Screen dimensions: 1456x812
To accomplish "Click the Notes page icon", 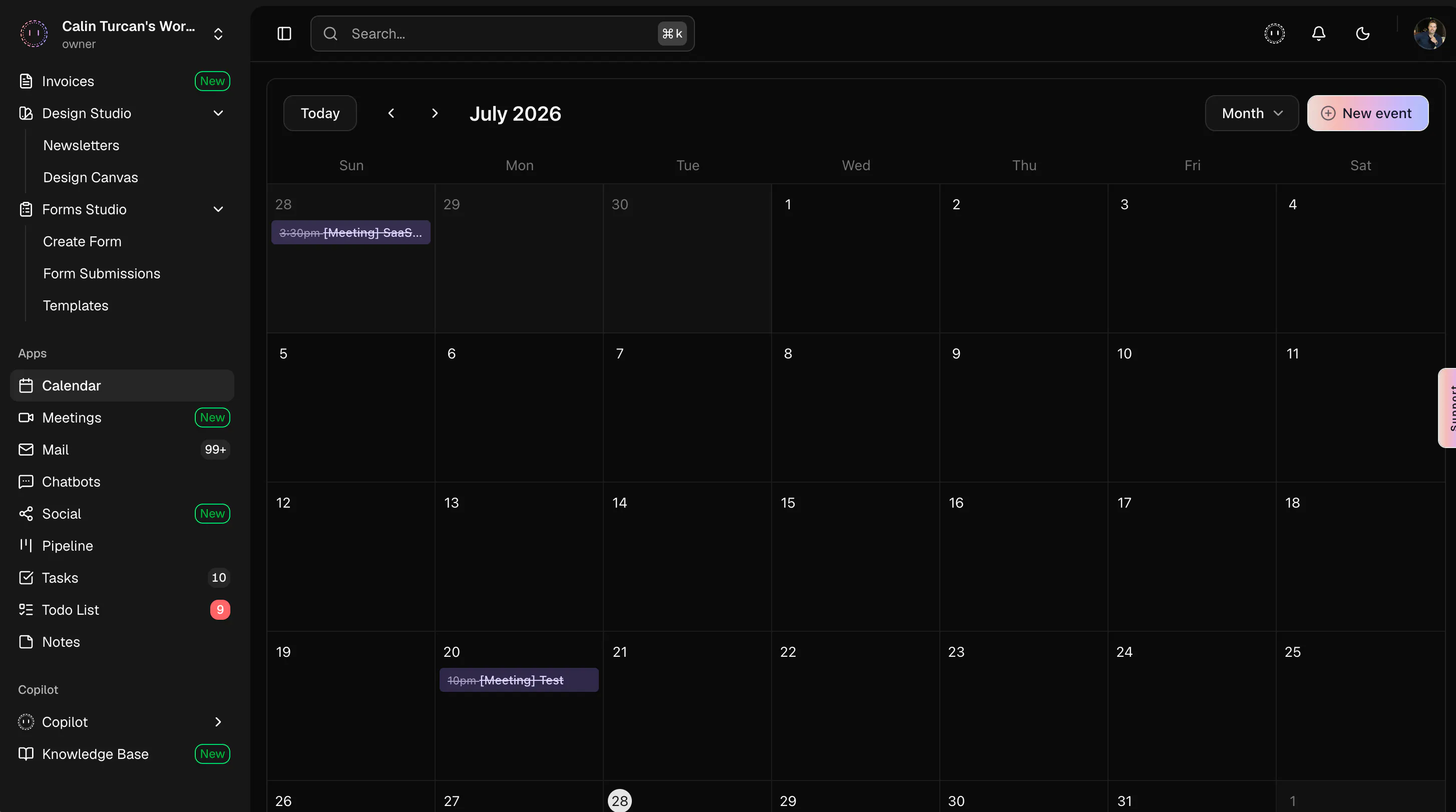I will (x=26, y=642).
